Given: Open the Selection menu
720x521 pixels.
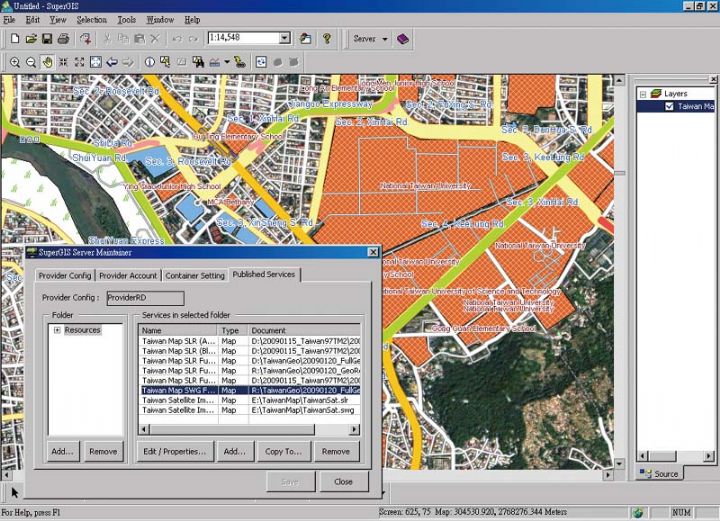Looking at the screenshot, I should click(x=91, y=19).
